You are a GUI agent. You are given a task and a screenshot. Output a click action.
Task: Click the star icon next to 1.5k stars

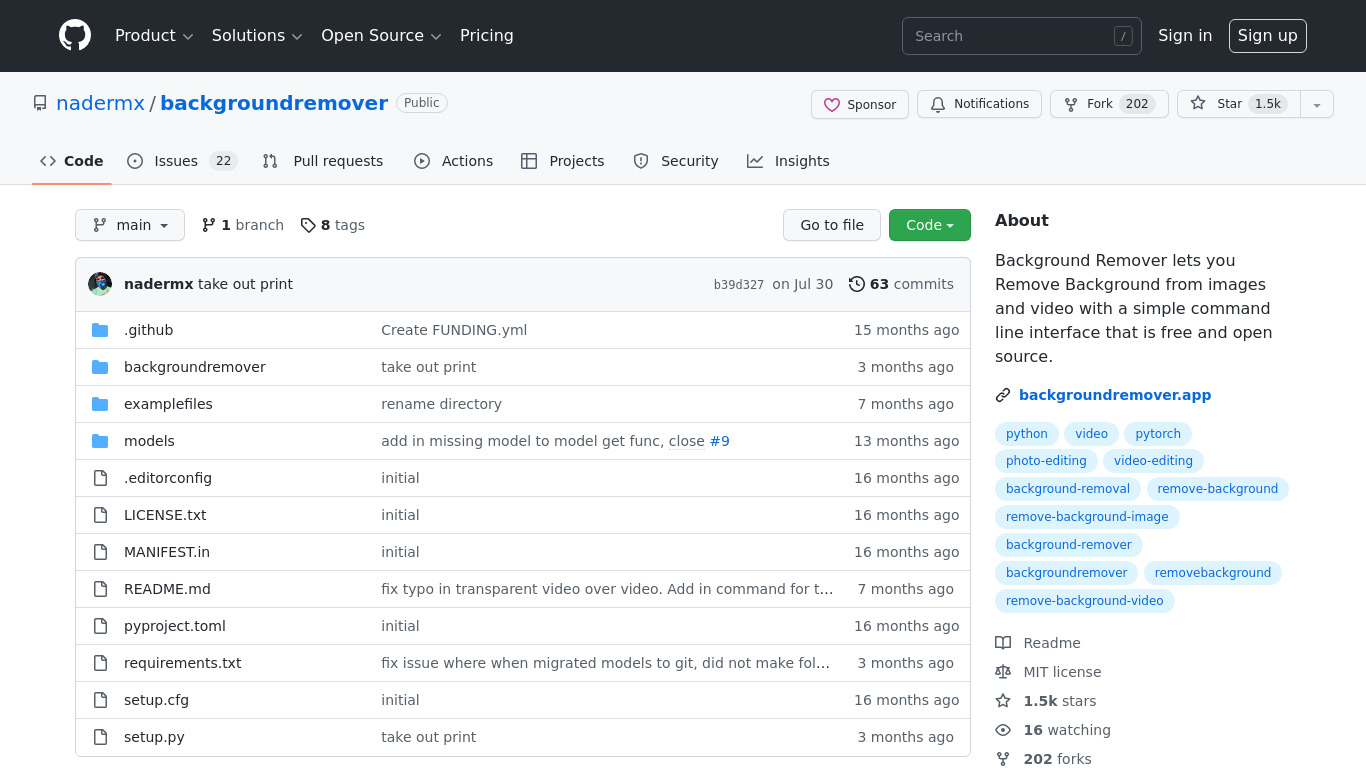pyautogui.click(x=1003, y=701)
